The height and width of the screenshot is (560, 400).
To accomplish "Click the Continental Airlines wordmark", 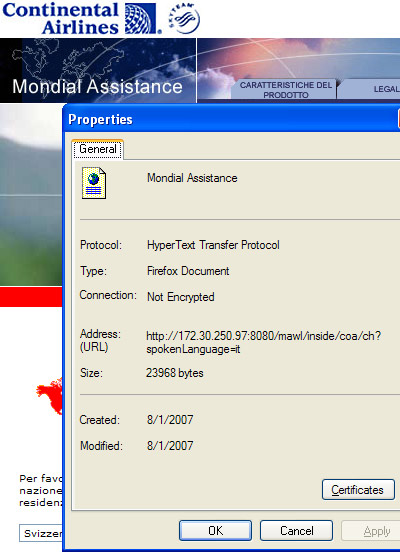I will pos(60,18).
